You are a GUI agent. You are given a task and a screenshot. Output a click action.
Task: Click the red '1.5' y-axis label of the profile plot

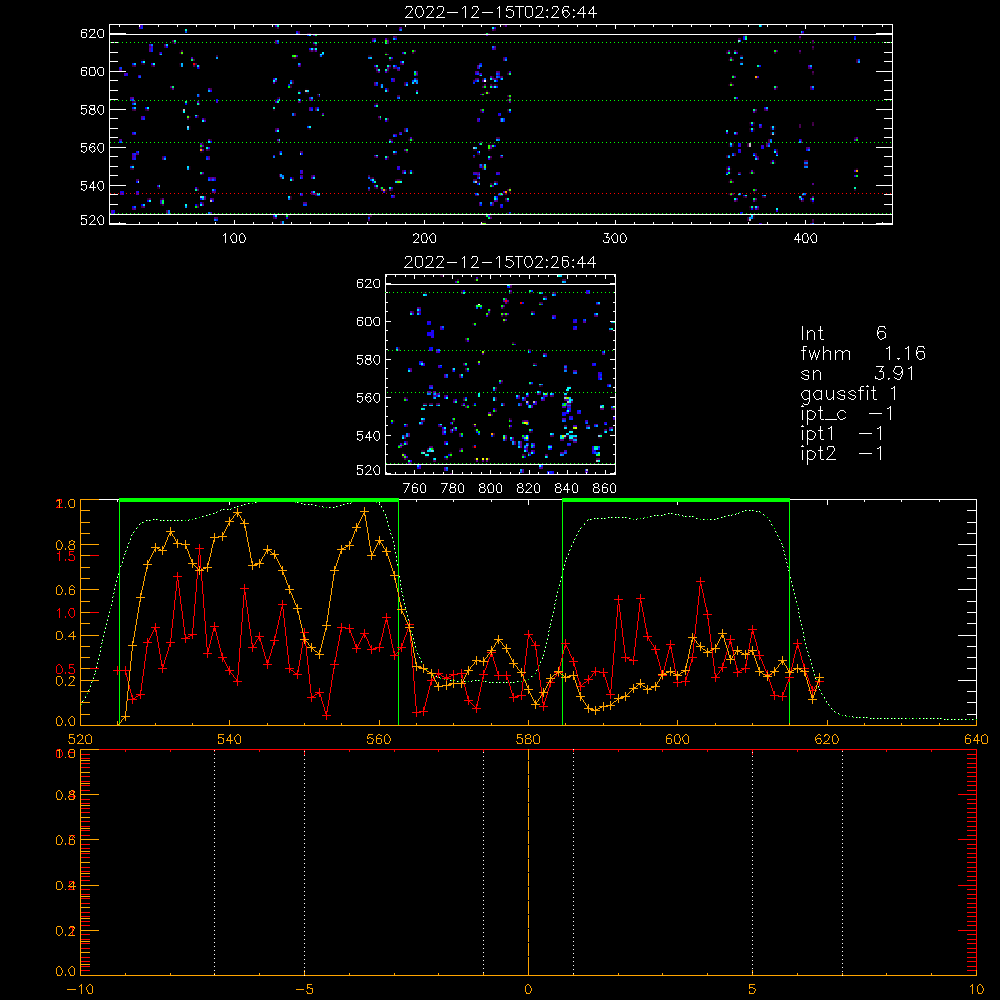[x=66, y=556]
